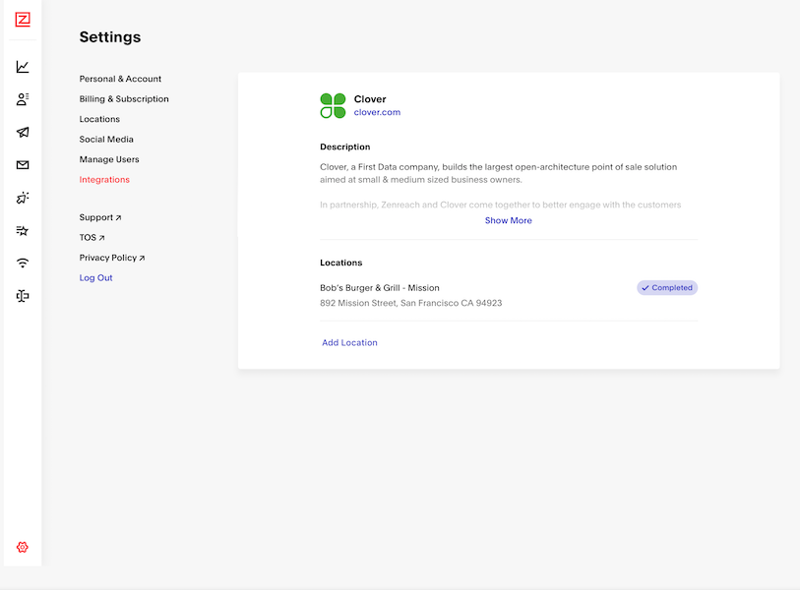This screenshot has width=800, height=590.
Task: Click the red settings gear icon
Action: (22, 547)
